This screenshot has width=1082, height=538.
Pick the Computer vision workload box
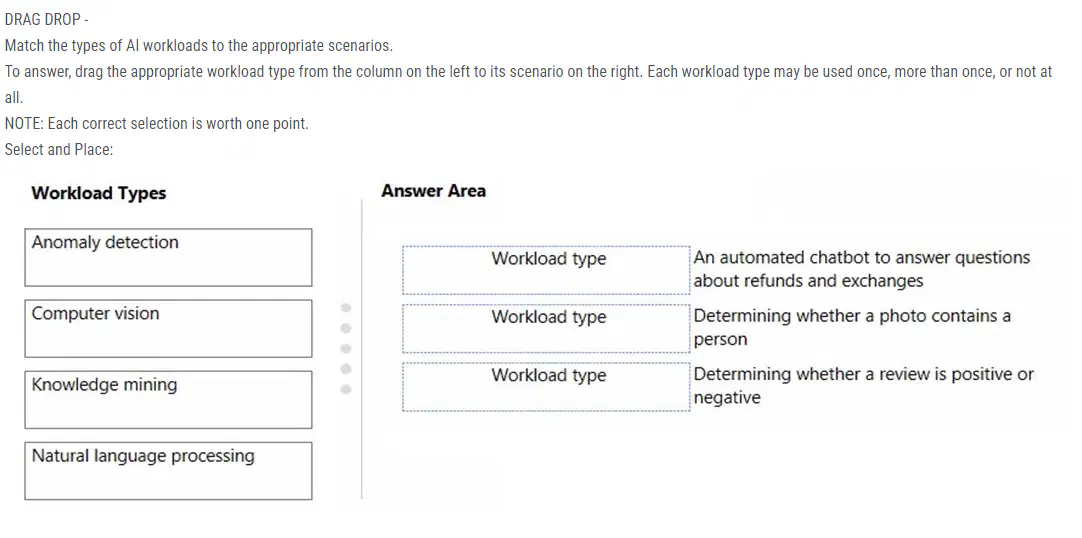tap(168, 328)
